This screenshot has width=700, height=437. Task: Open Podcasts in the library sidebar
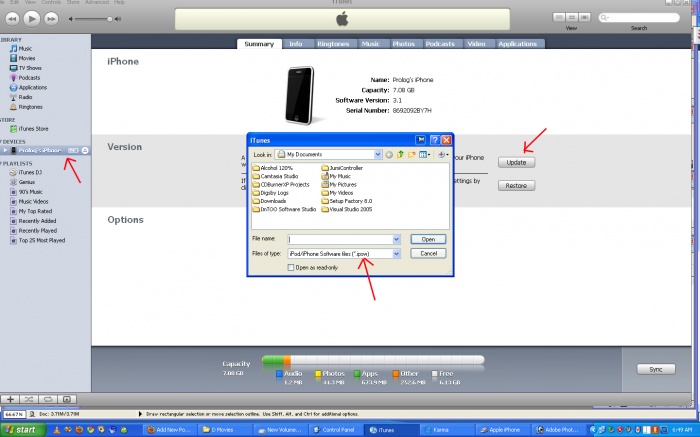pyautogui.click(x=29, y=78)
